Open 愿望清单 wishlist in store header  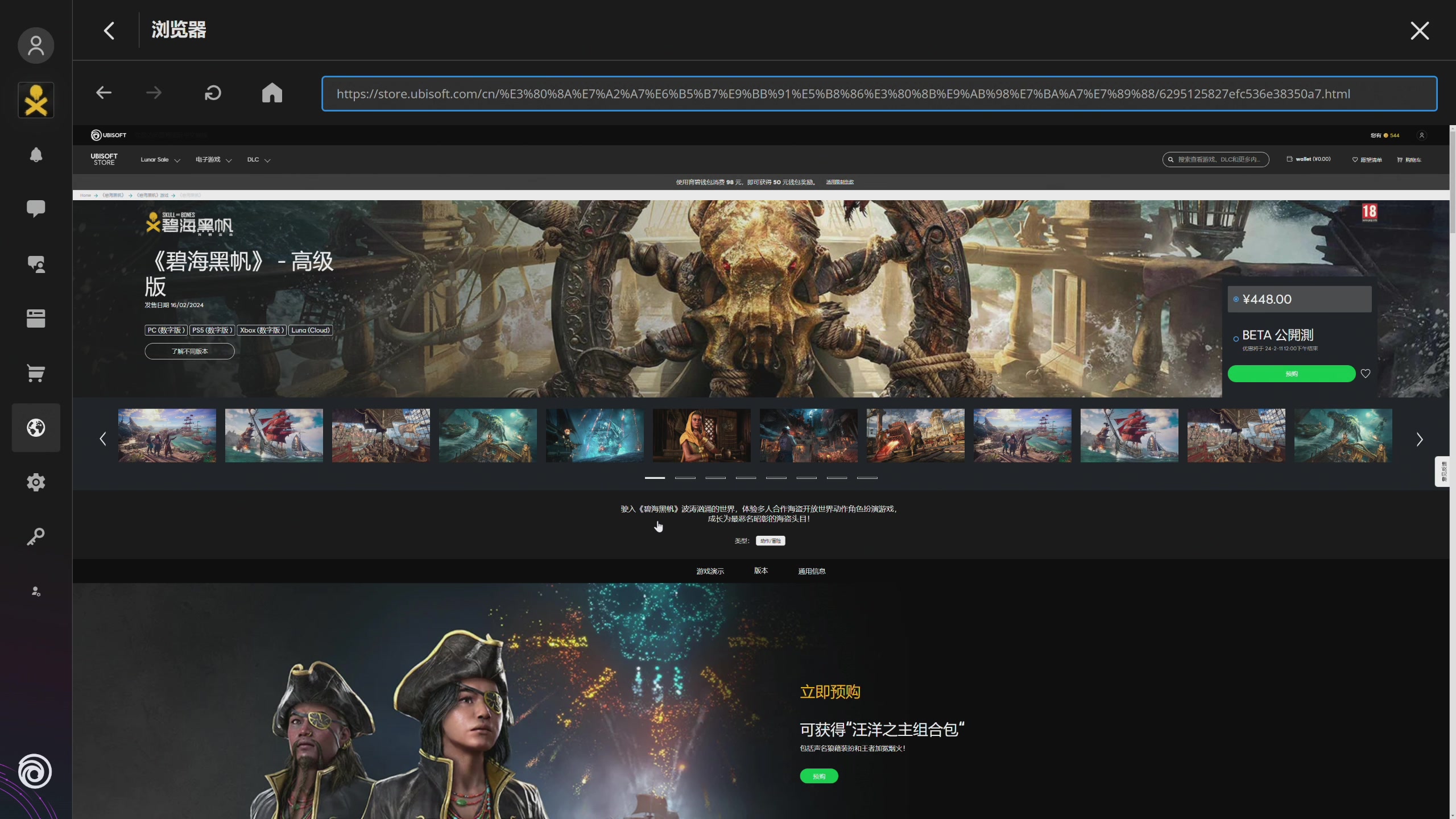click(1367, 160)
